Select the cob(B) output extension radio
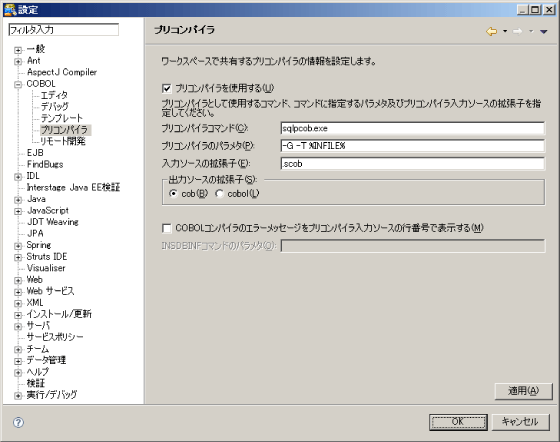Screen dimensions: 560x442 click(x=173, y=194)
